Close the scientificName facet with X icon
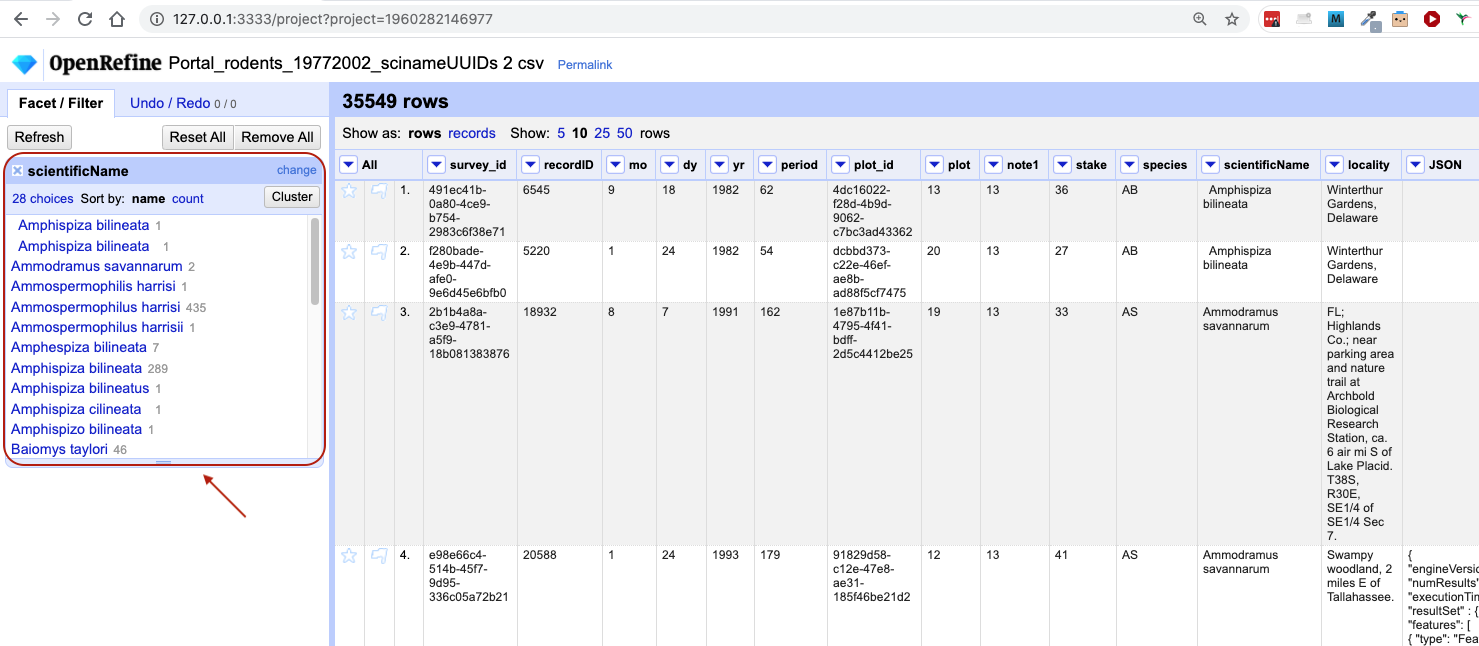Screen dimensions: 1479x646 [x=18, y=171]
